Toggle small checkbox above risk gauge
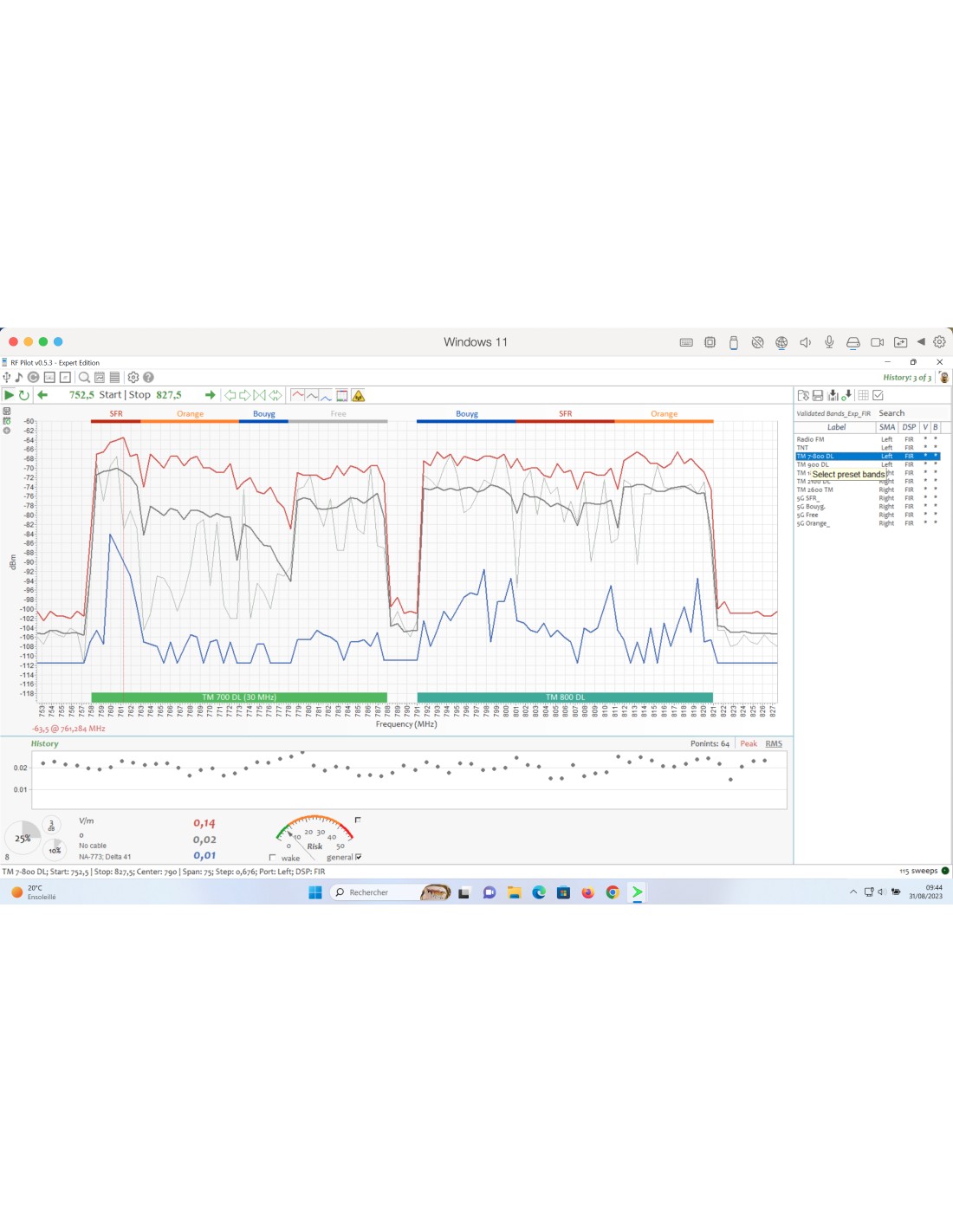Screen dimensions: 953x1232 point(358,820)
